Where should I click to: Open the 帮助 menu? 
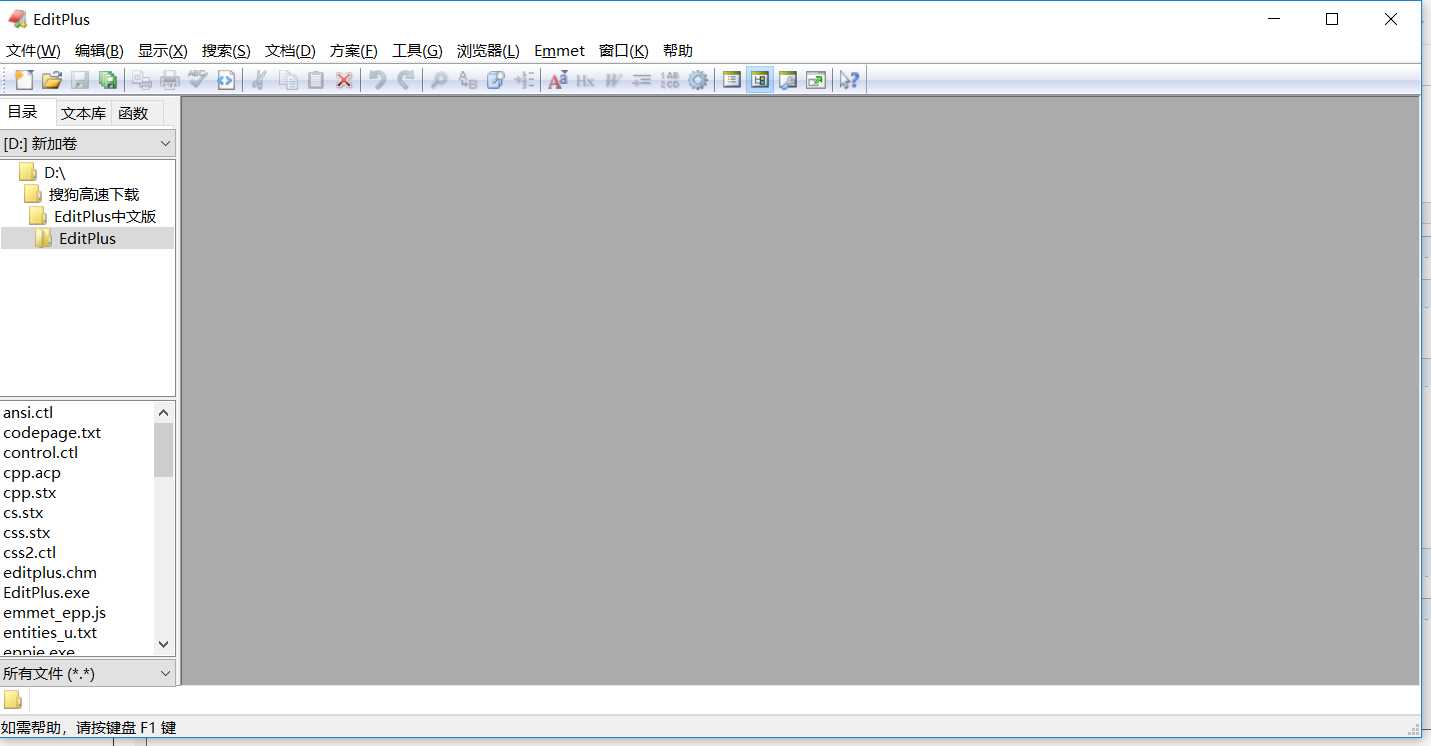click(678, 51)
